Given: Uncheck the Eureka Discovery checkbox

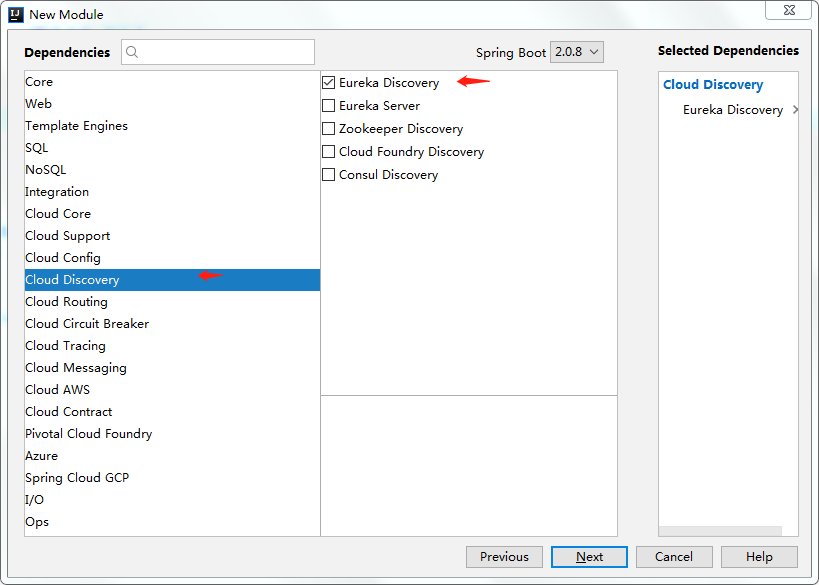Looking at the screenshot, I should pyautogui.click(x=329, y=83).
